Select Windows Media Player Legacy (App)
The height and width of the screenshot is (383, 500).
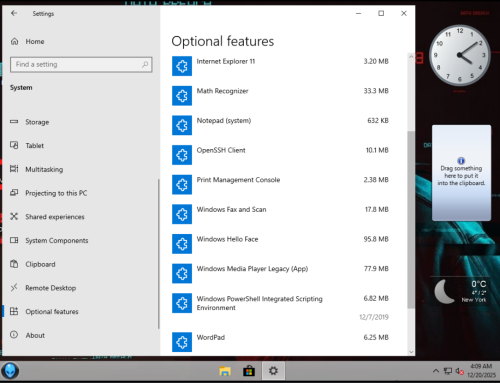(280, 273)
